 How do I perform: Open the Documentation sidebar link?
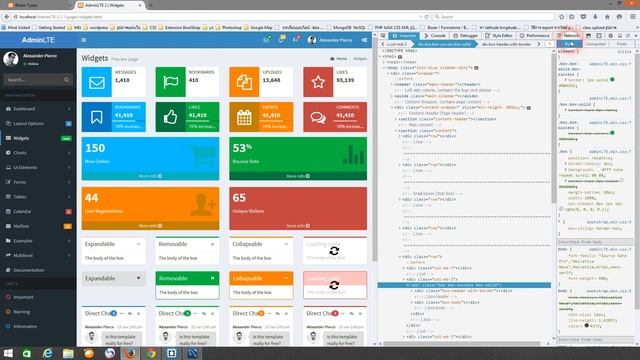[38, 270]
